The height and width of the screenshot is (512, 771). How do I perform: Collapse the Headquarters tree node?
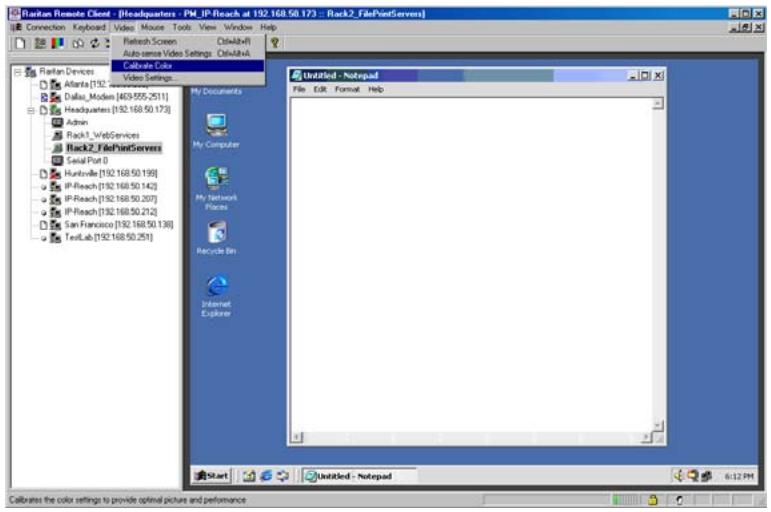coord(31,110)
